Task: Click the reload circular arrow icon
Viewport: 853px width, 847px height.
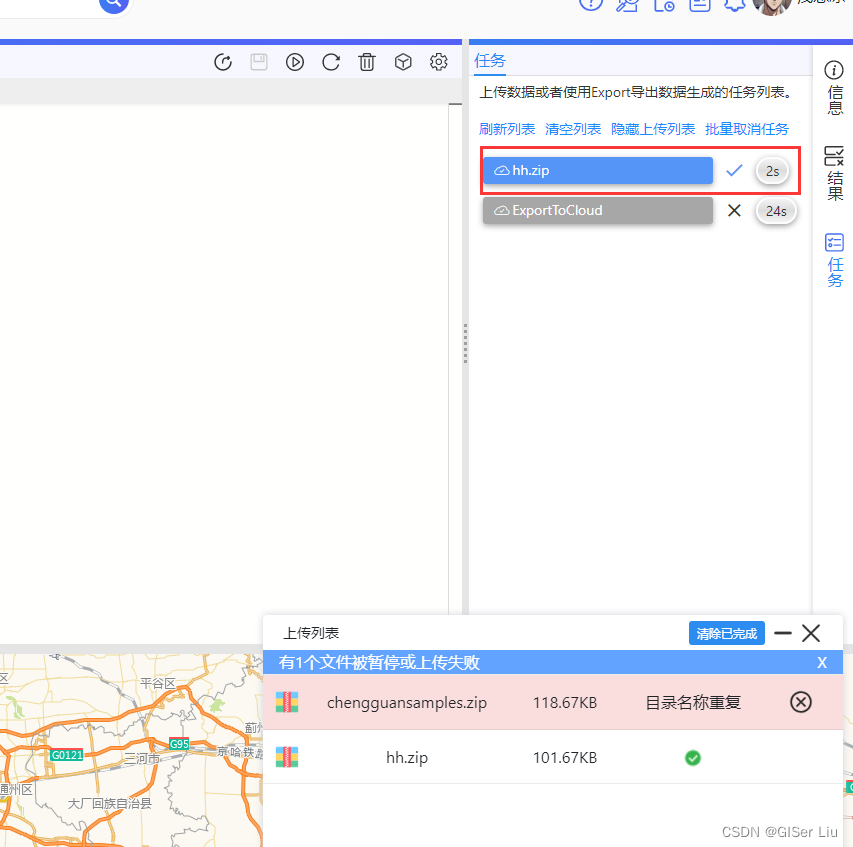Action: (331, 62)
